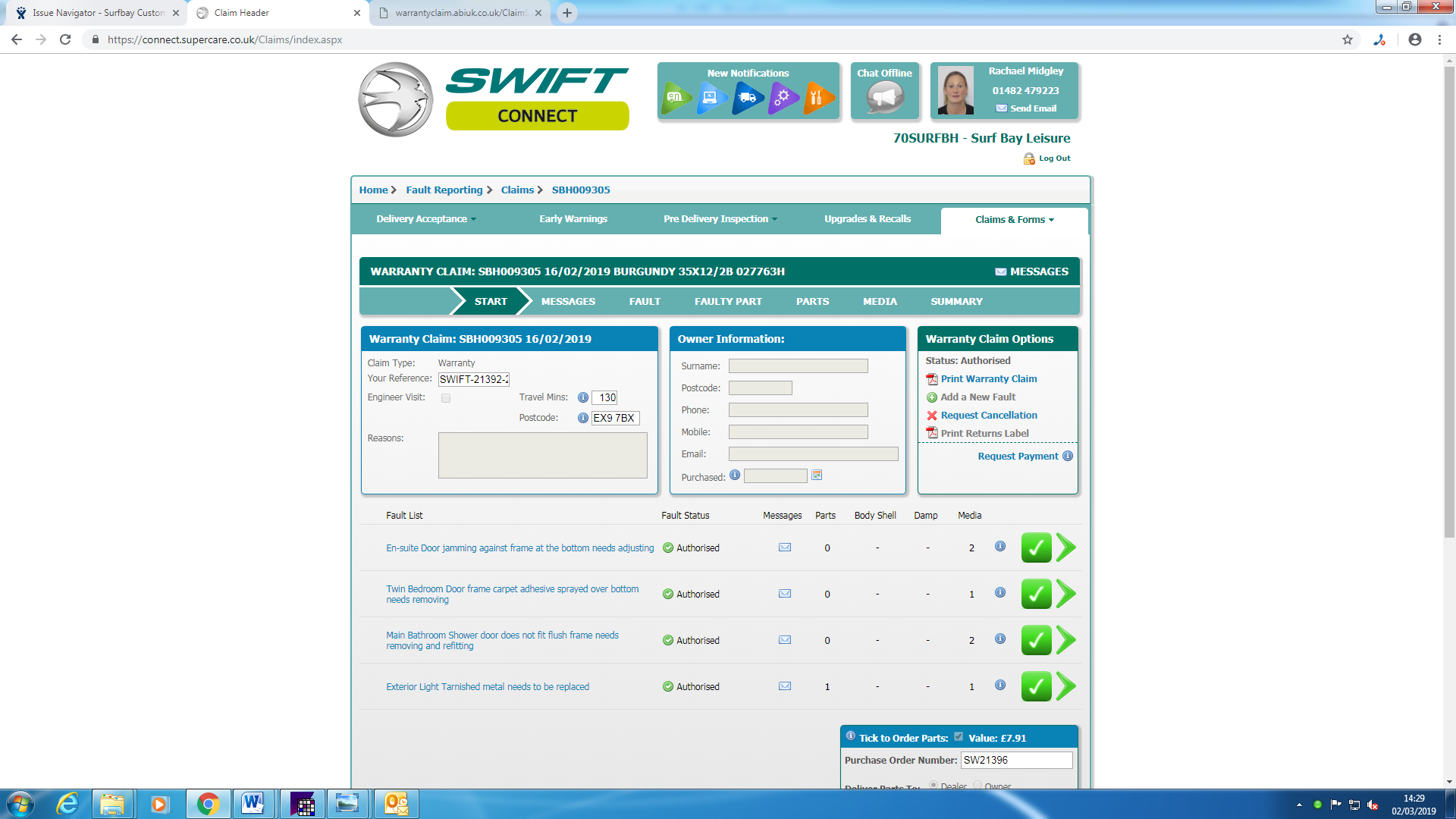
Task: Click the Purchased date calendar icon
Action: click(x=817, y=475)
